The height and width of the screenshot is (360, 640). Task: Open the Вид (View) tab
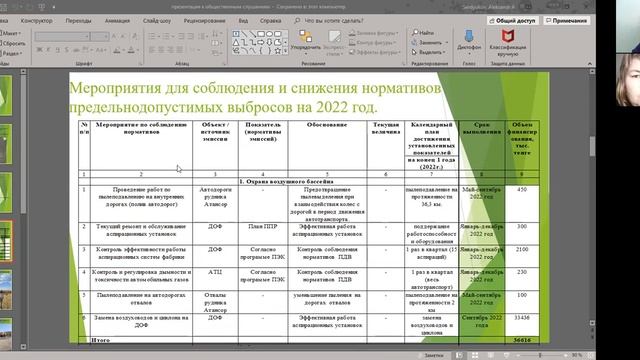(243, 20)
